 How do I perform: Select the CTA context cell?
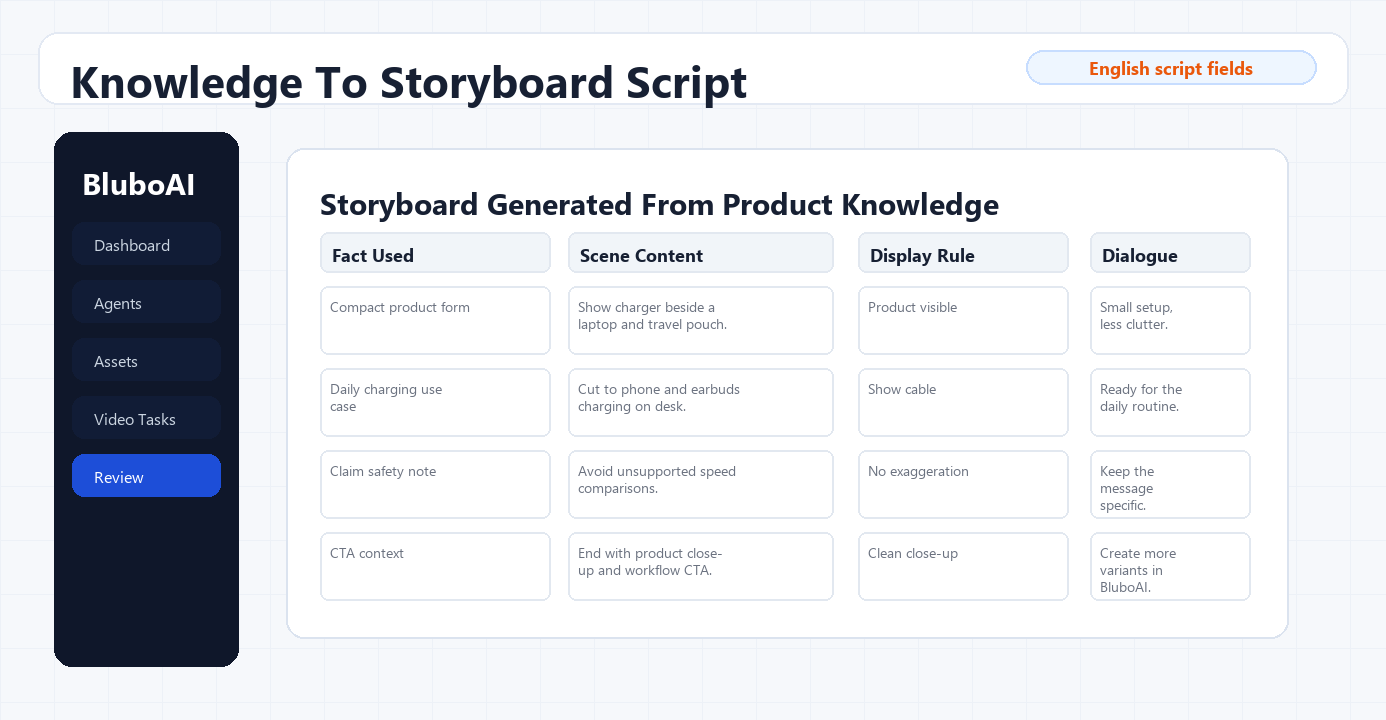pyautogui.click(x=435, y=567)
